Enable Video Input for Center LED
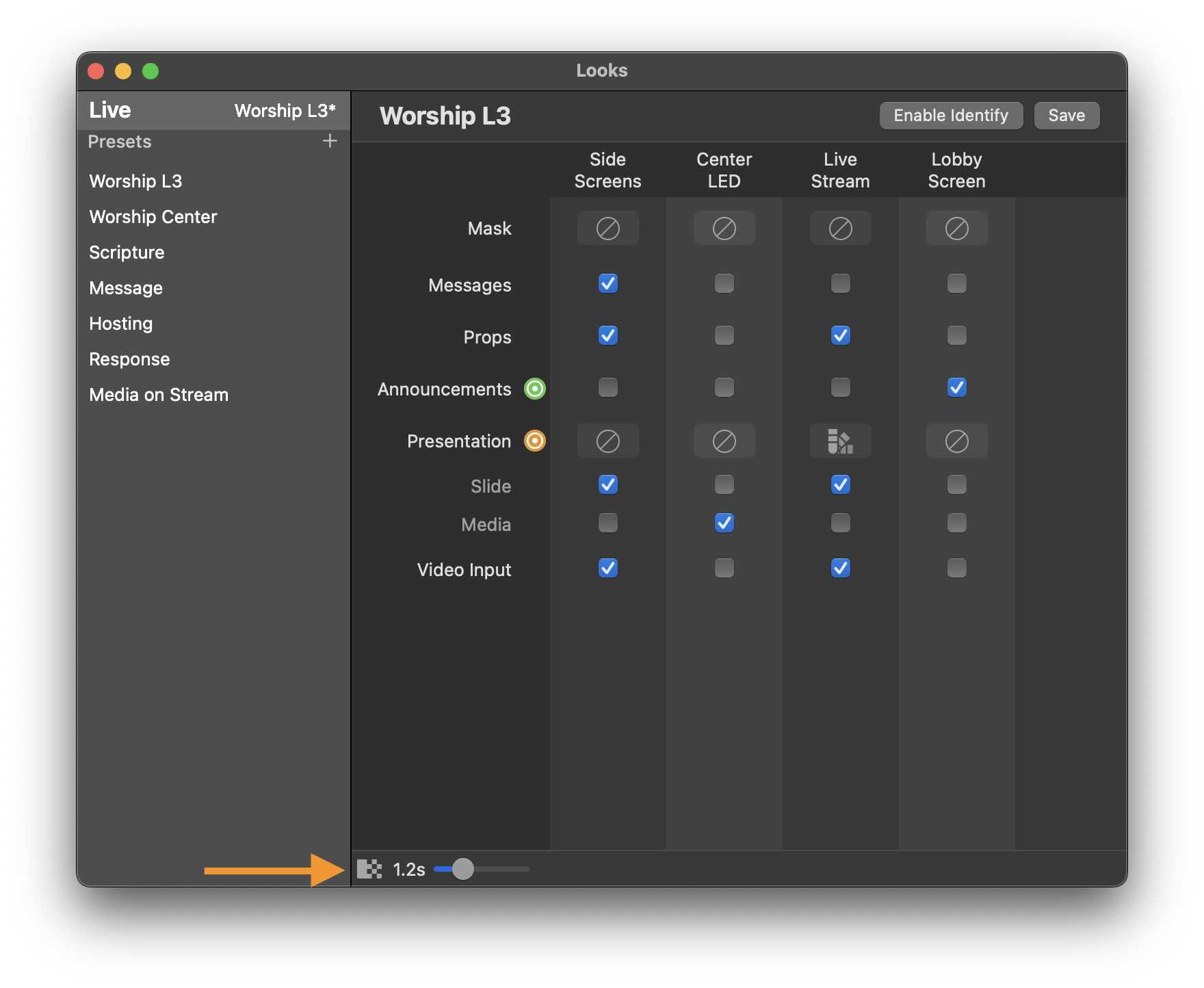The width and height of the screenshot is (1204, 988). click(724, 568)
